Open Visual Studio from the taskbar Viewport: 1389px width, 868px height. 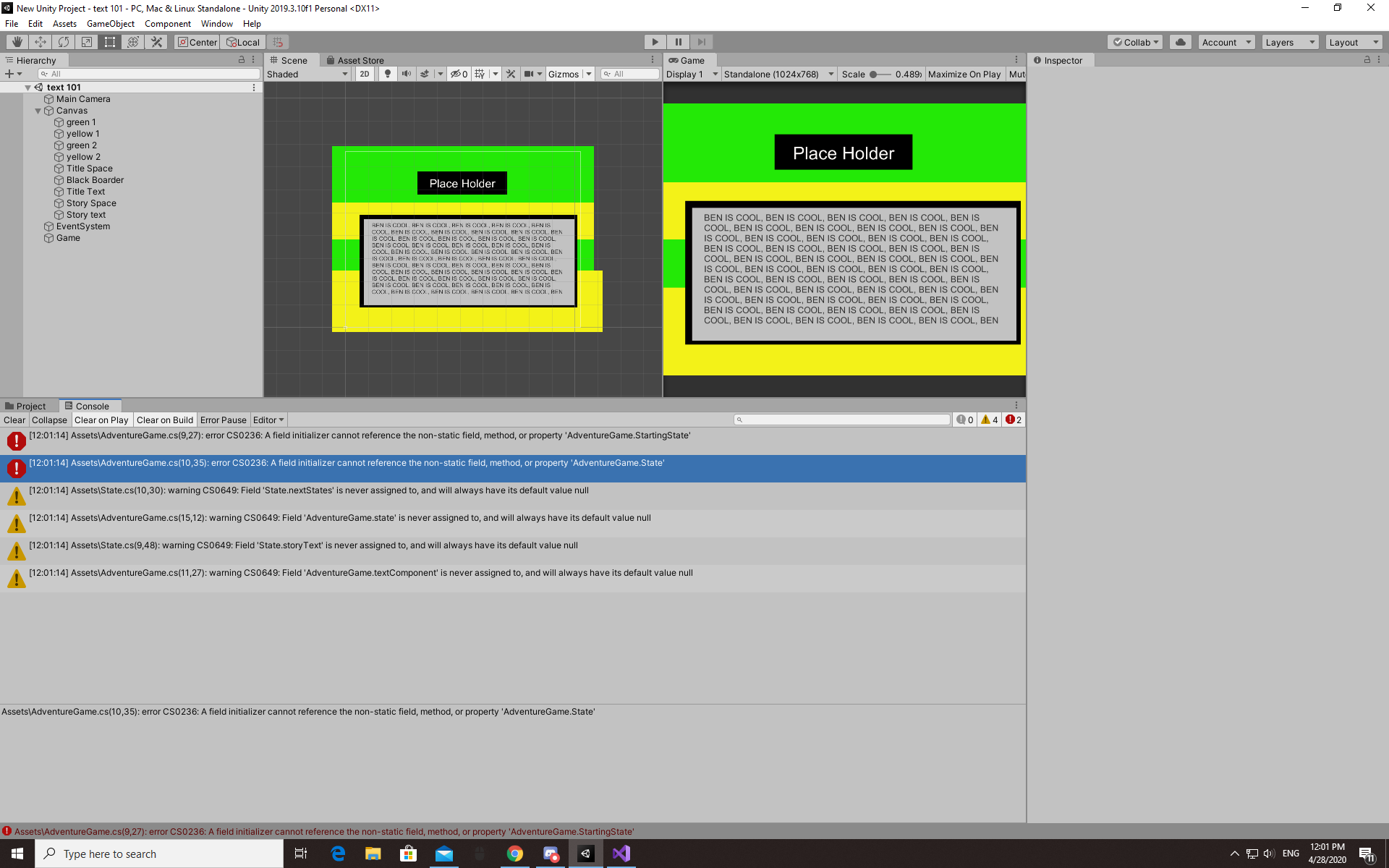621,854
